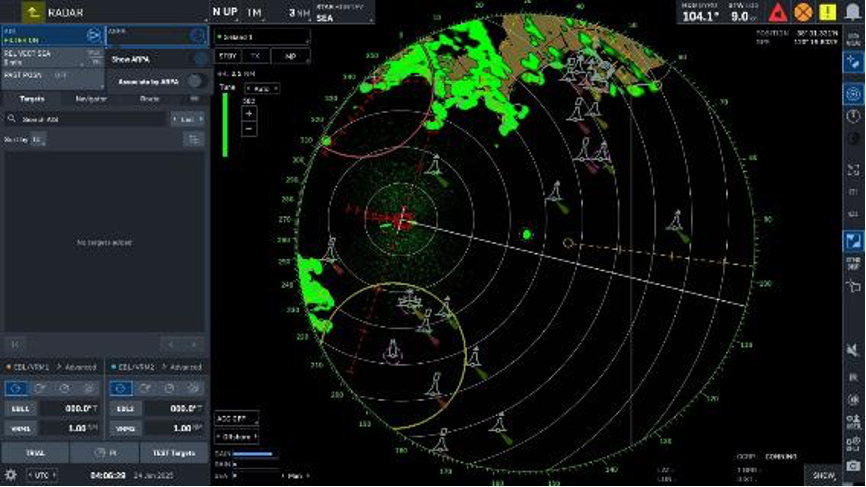The image size is (866, 487).
Task: Click the orange crossed-circle warning icon
Action: pyautogui.click(x=804, y=12)
